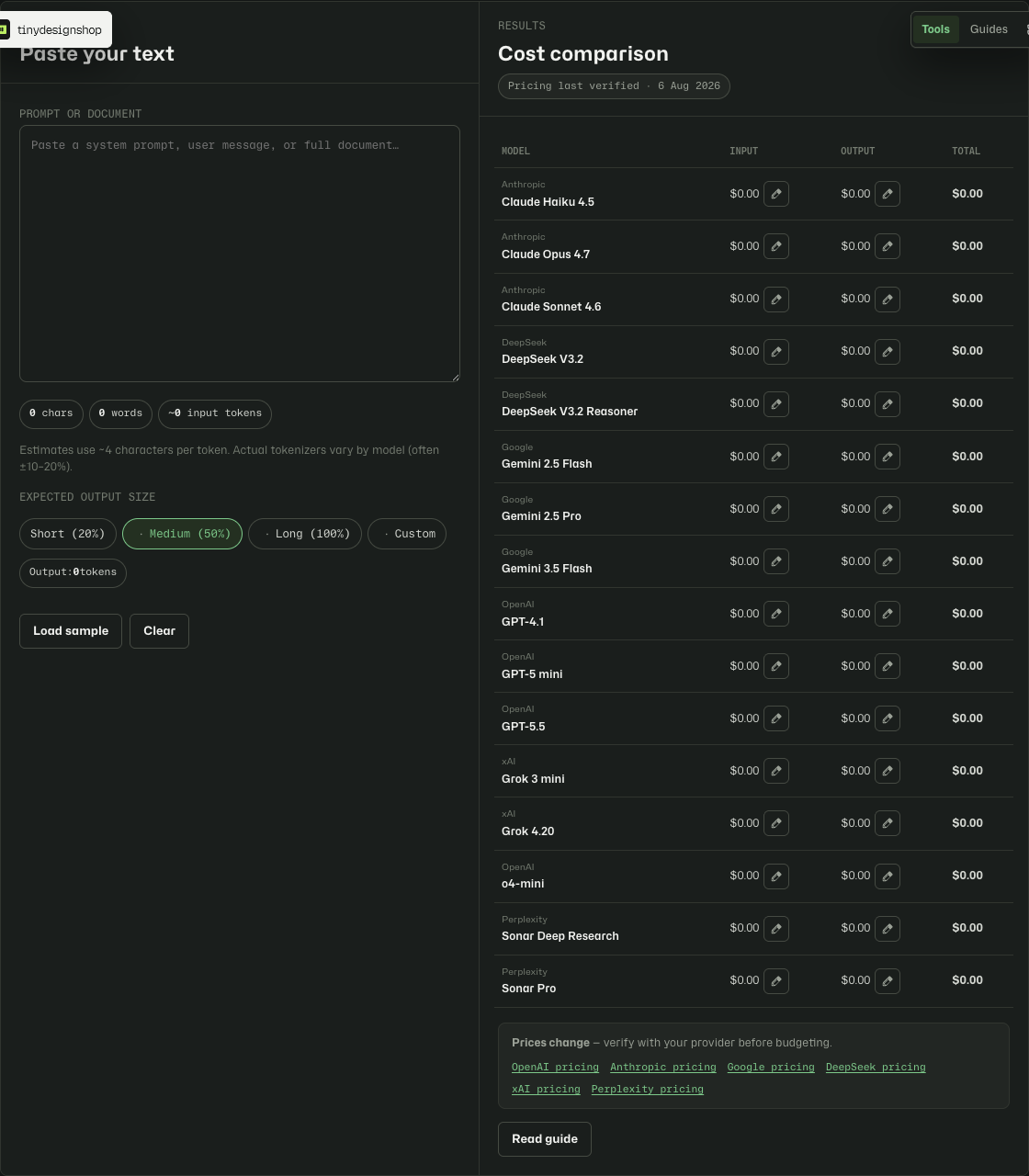The image size is (1029, 1176).
Task: Load sample text into prompt
Action: coord(71,631)
